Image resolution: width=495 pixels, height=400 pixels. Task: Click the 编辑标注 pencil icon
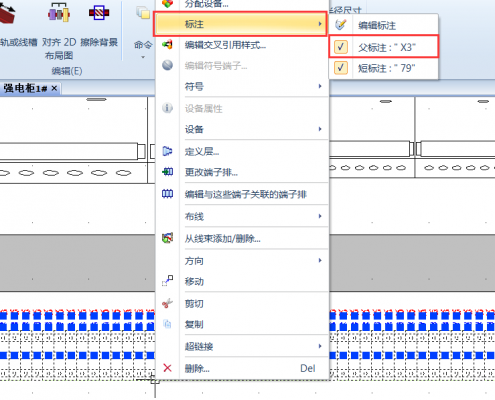tap(341, 25)
